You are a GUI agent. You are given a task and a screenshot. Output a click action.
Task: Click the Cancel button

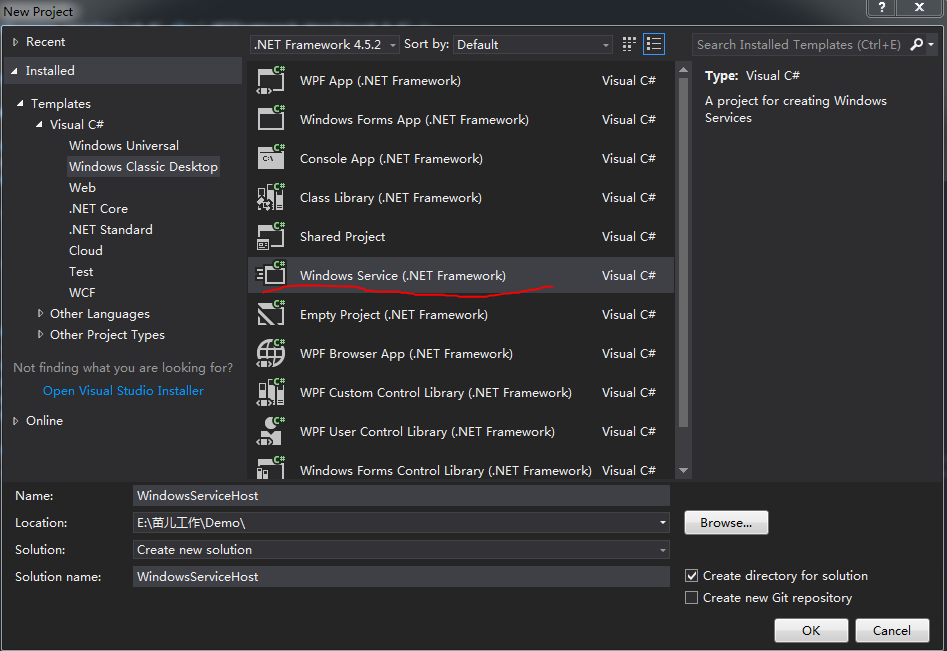(891, 630)
